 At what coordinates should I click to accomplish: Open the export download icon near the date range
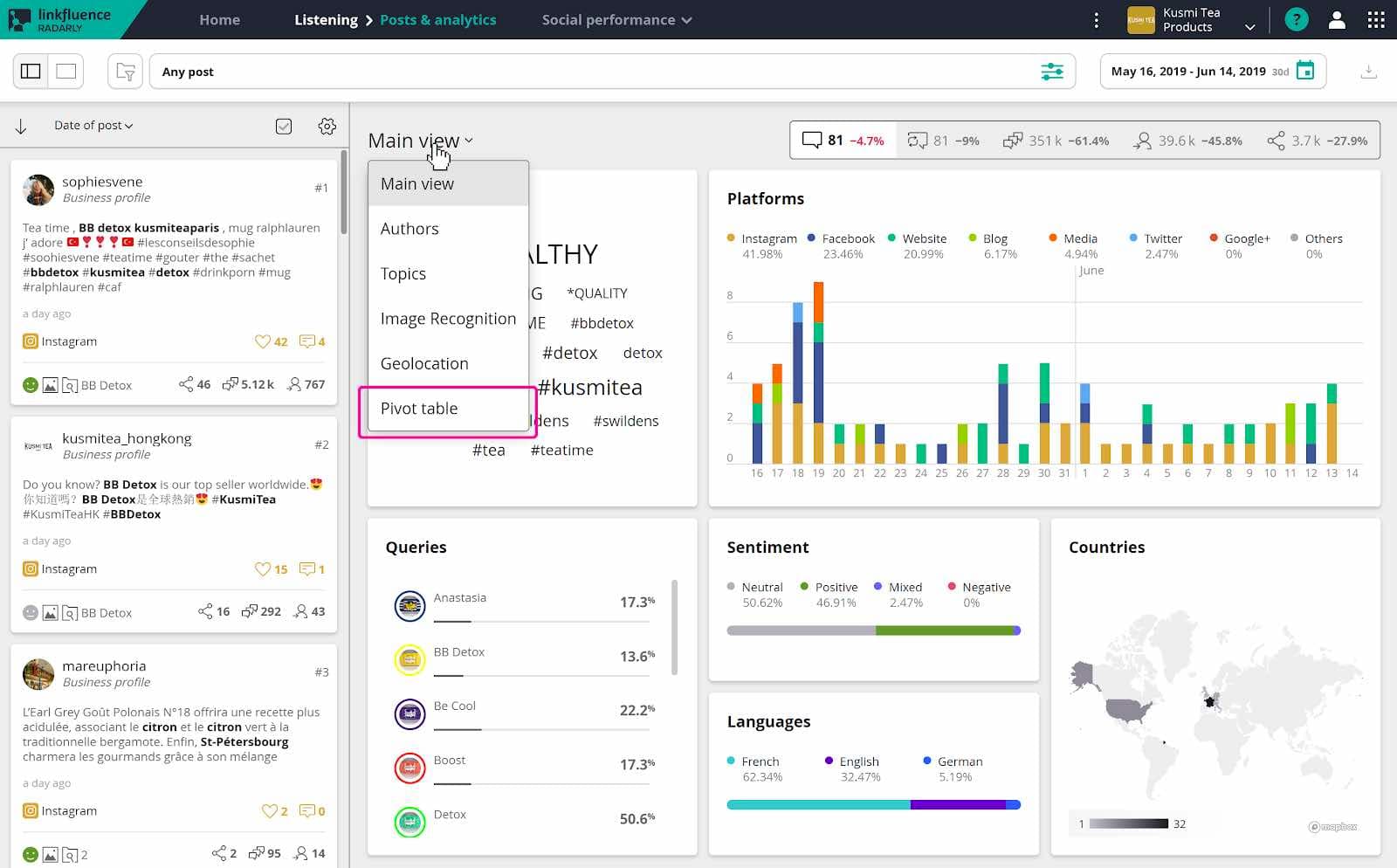[1368, 71]
